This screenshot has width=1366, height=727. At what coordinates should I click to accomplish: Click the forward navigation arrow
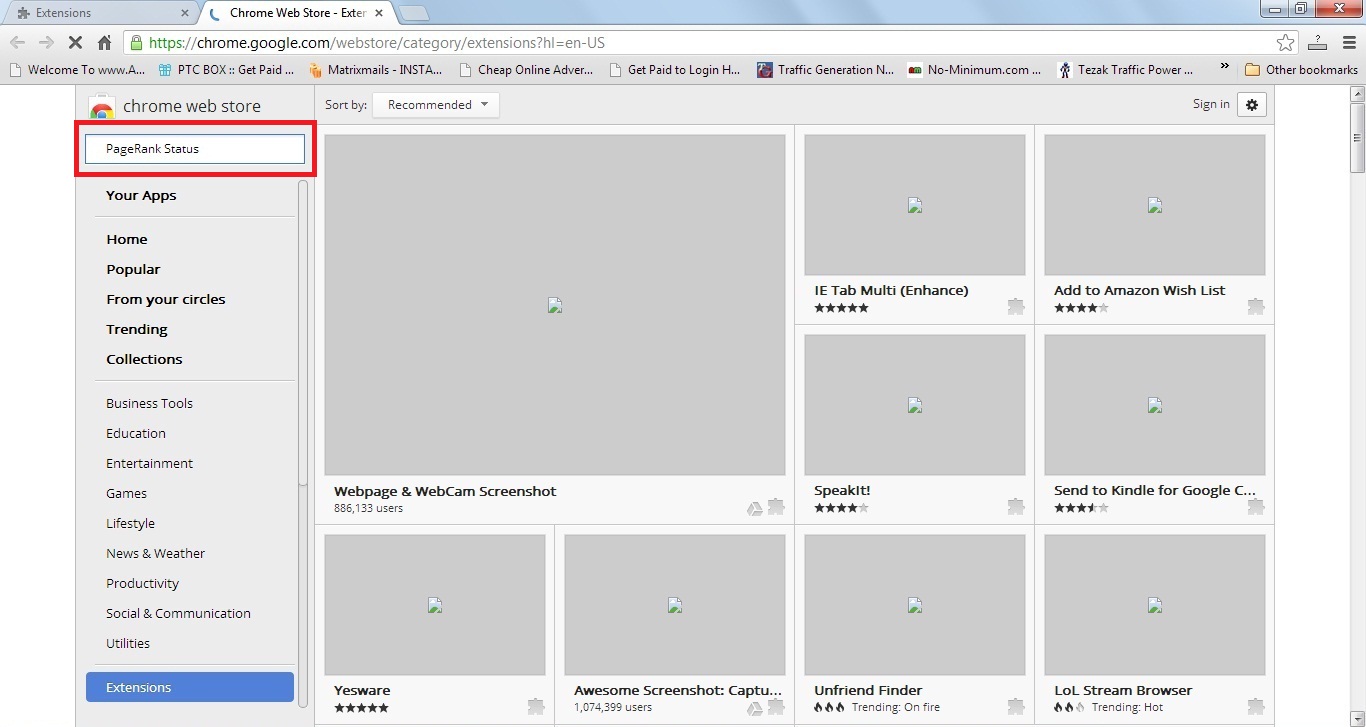pos(46,43)
